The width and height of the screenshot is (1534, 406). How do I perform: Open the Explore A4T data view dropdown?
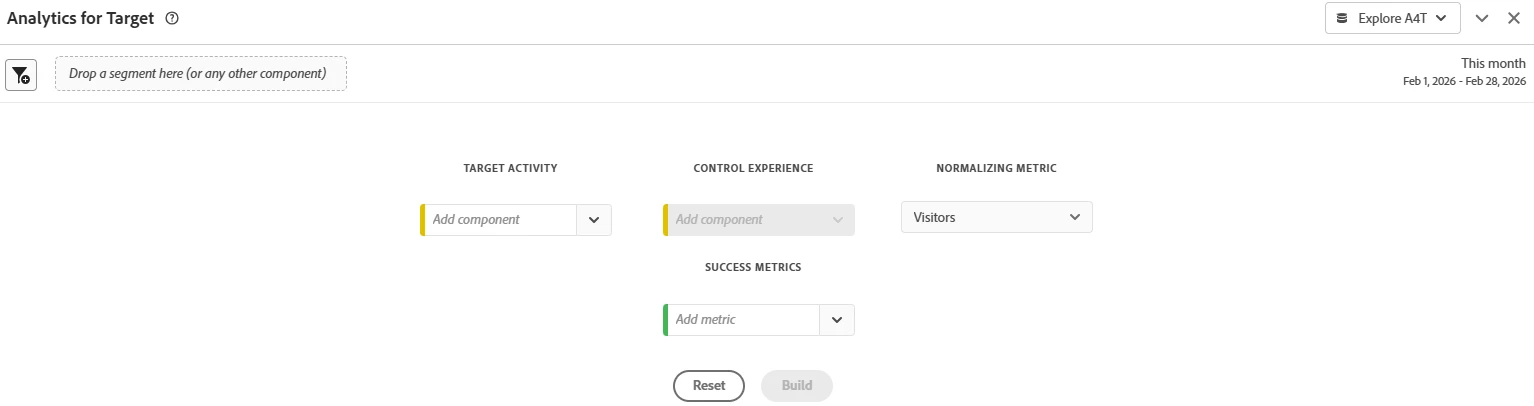coord(1392,18)
